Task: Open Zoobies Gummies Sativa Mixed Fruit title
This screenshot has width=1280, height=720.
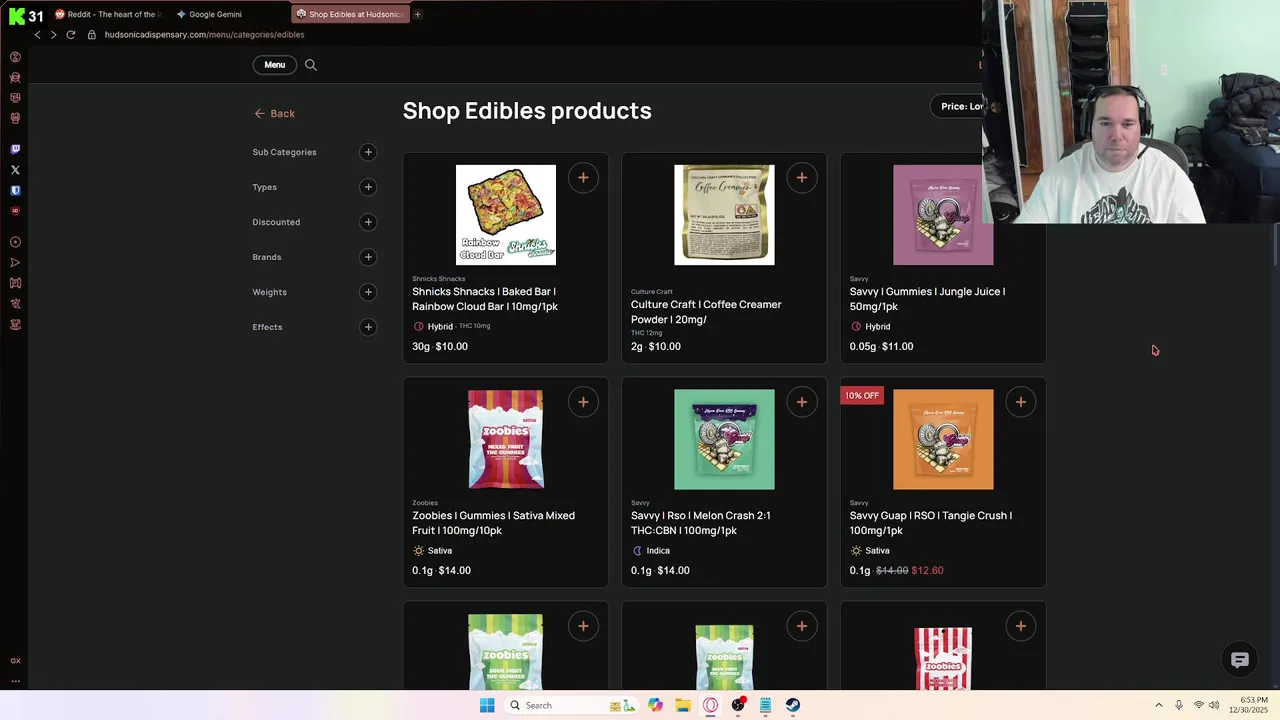Action: coord(493,523)
